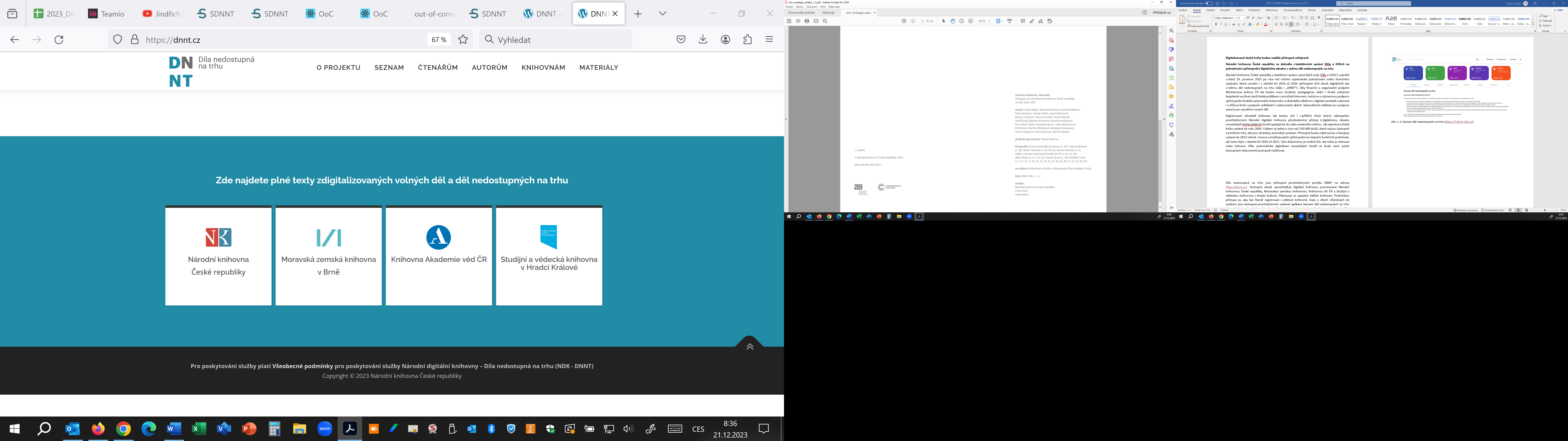
Task: Apply red font color in Word
Action: click(x=1265, y=24)
